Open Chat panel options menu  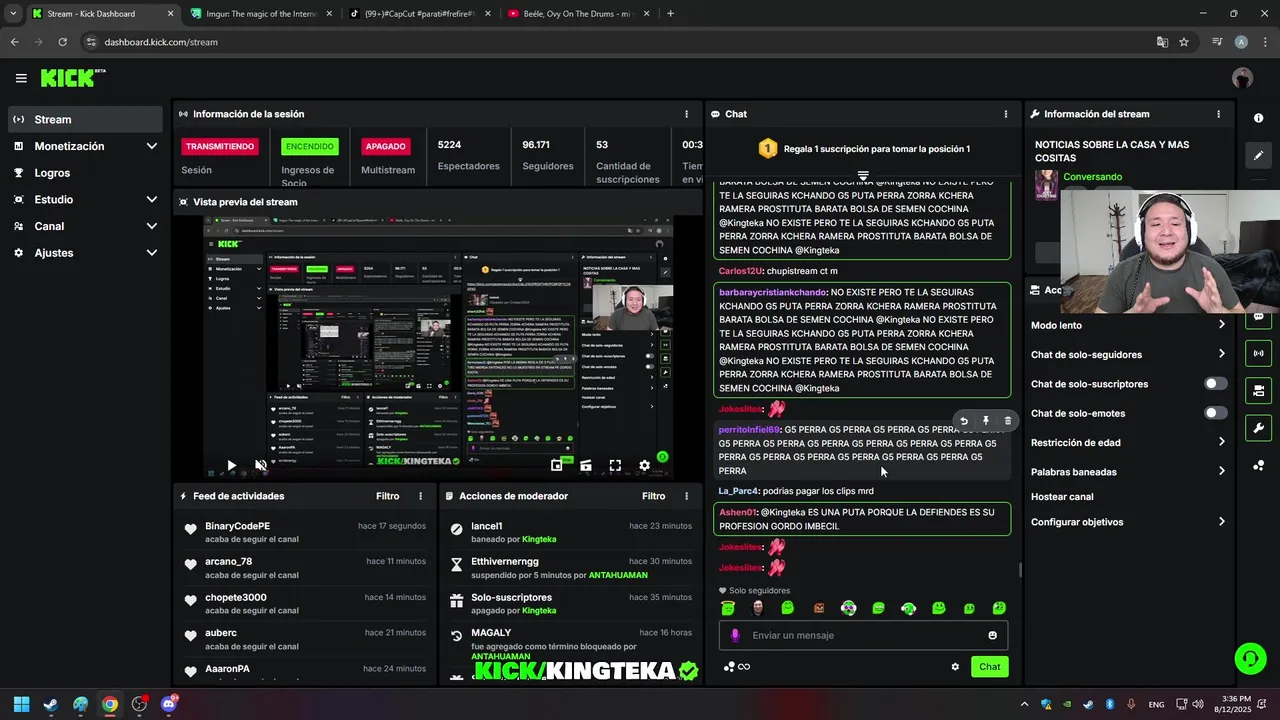pos(1005,114)
